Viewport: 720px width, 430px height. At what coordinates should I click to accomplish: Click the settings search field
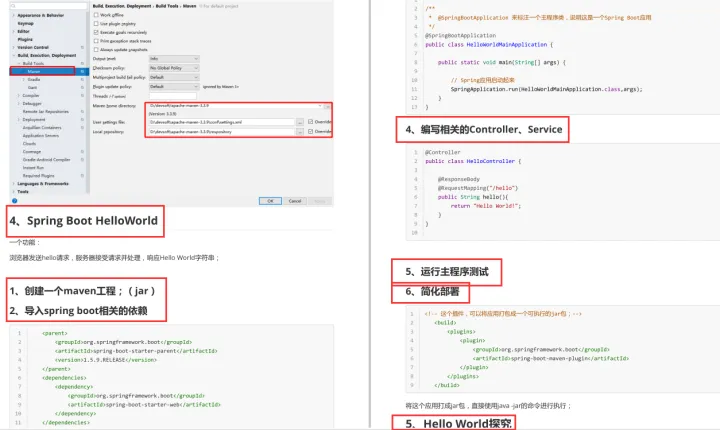point(48,6)
